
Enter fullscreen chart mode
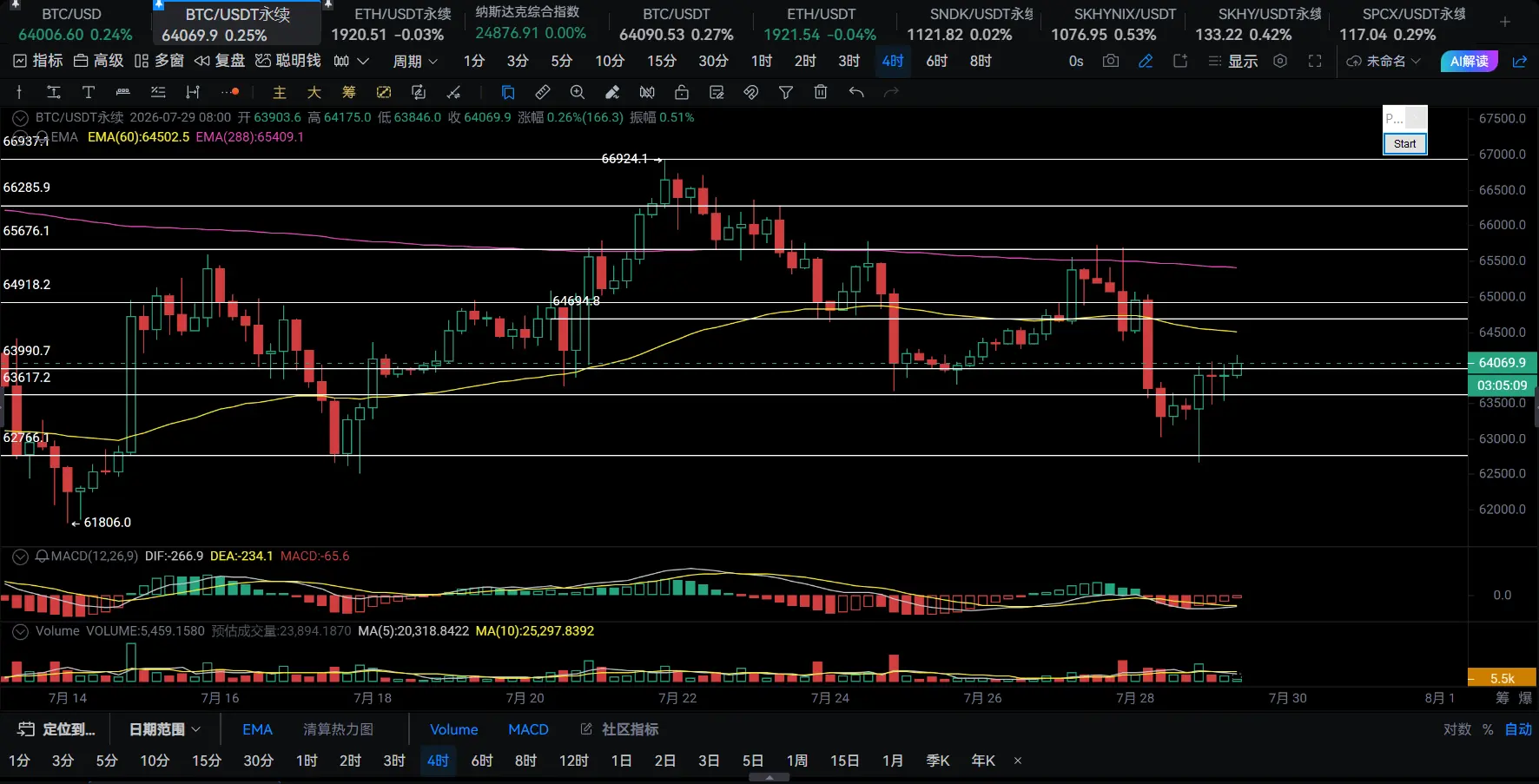1315,61
